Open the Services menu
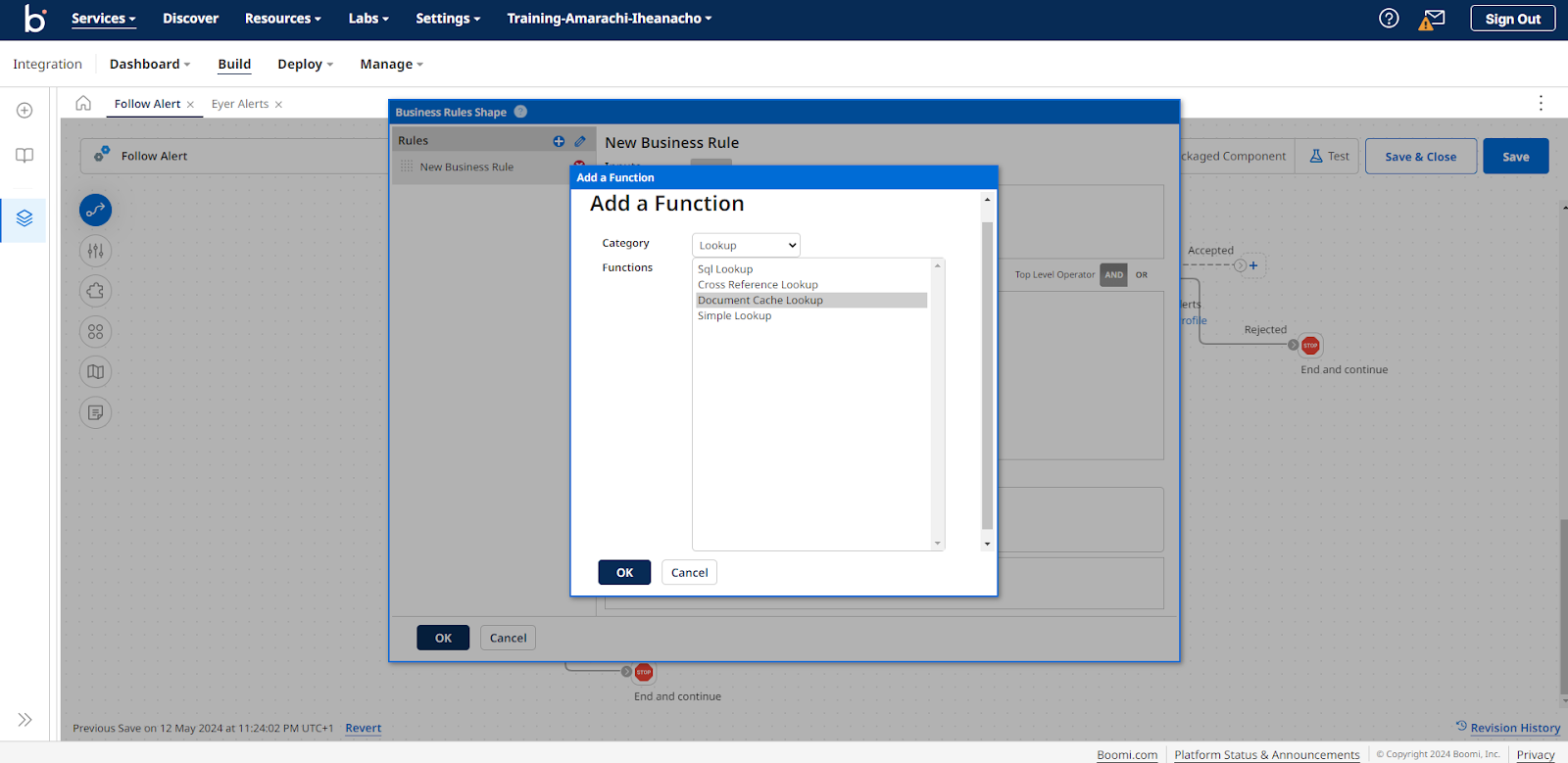The height and width of the screenshot is (763, 1568). coord(104,19)
